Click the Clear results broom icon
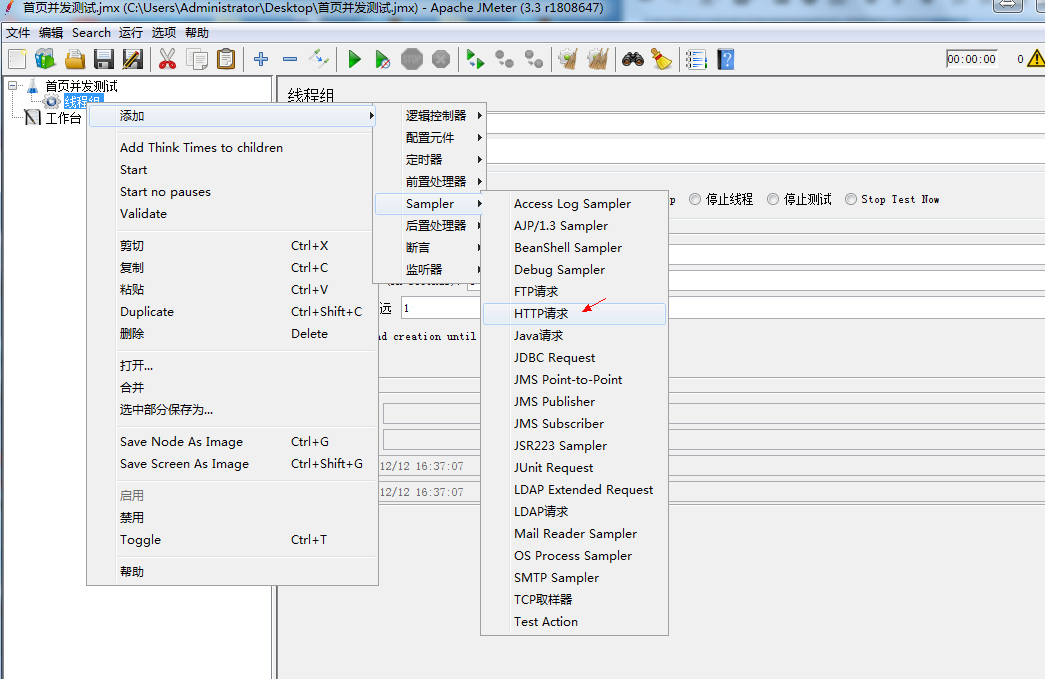 point(568,59)
